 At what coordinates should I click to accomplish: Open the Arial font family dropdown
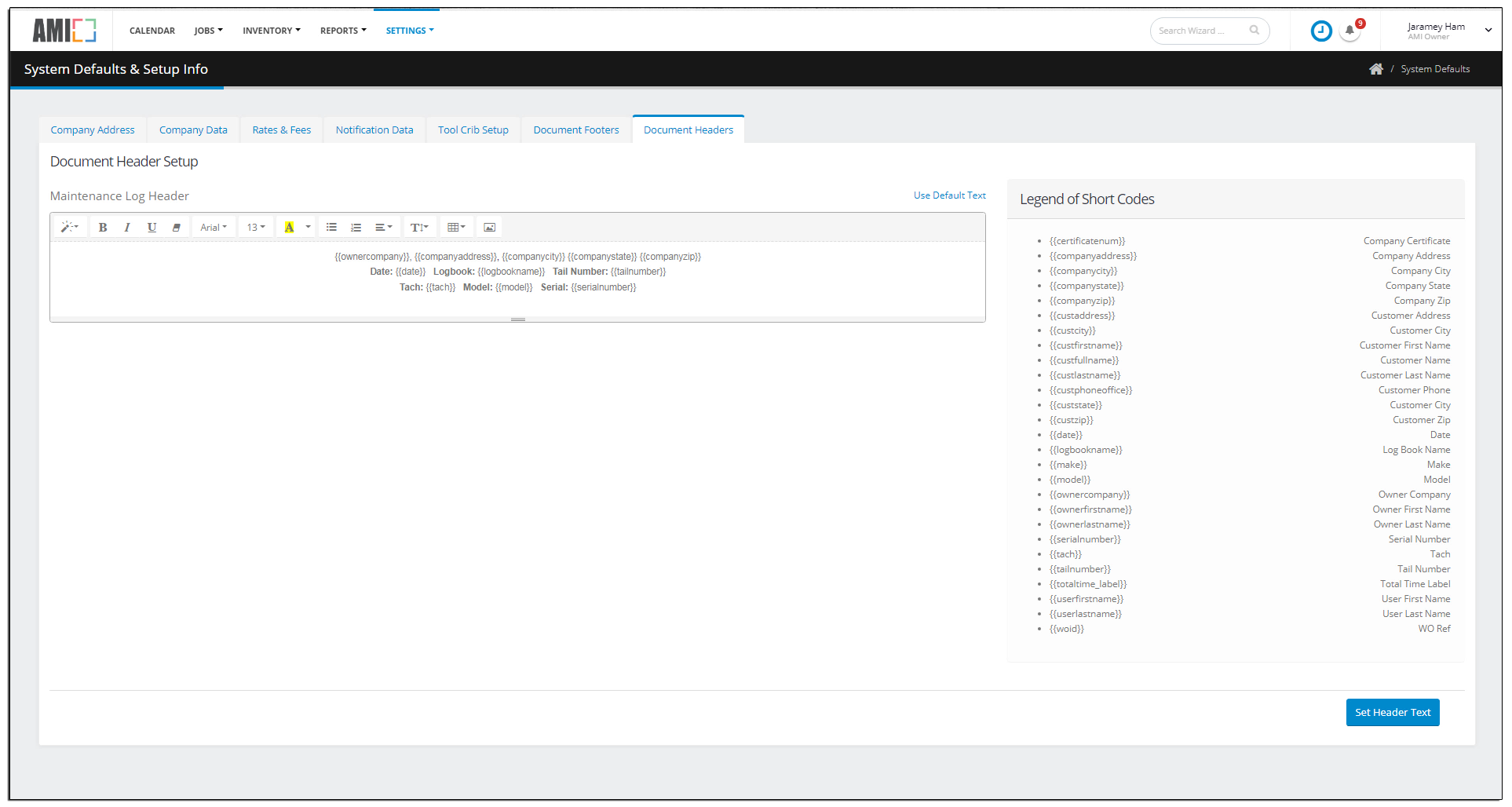click(x=214, y=228)
